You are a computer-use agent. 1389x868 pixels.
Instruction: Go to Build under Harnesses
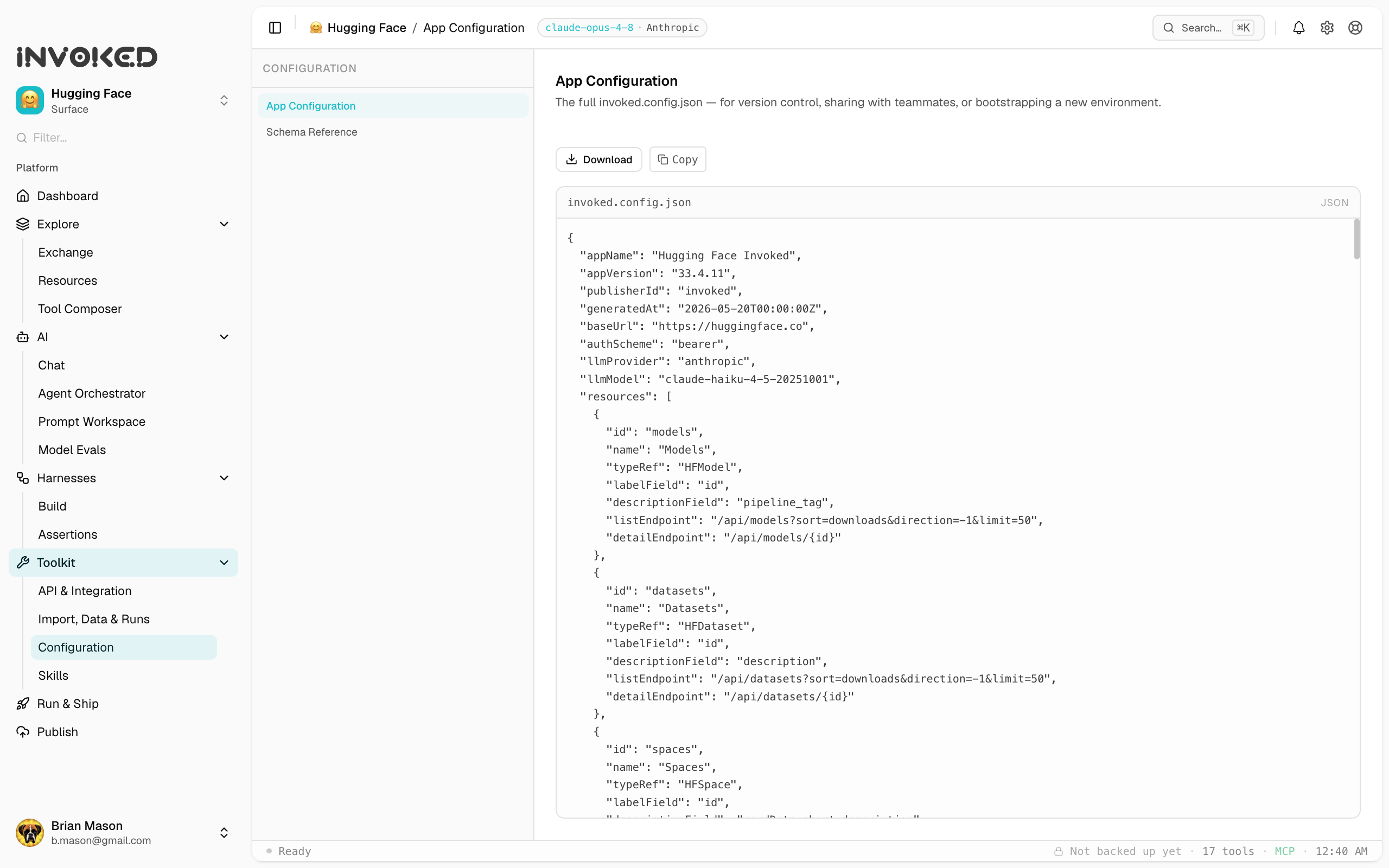click(52, 506)
